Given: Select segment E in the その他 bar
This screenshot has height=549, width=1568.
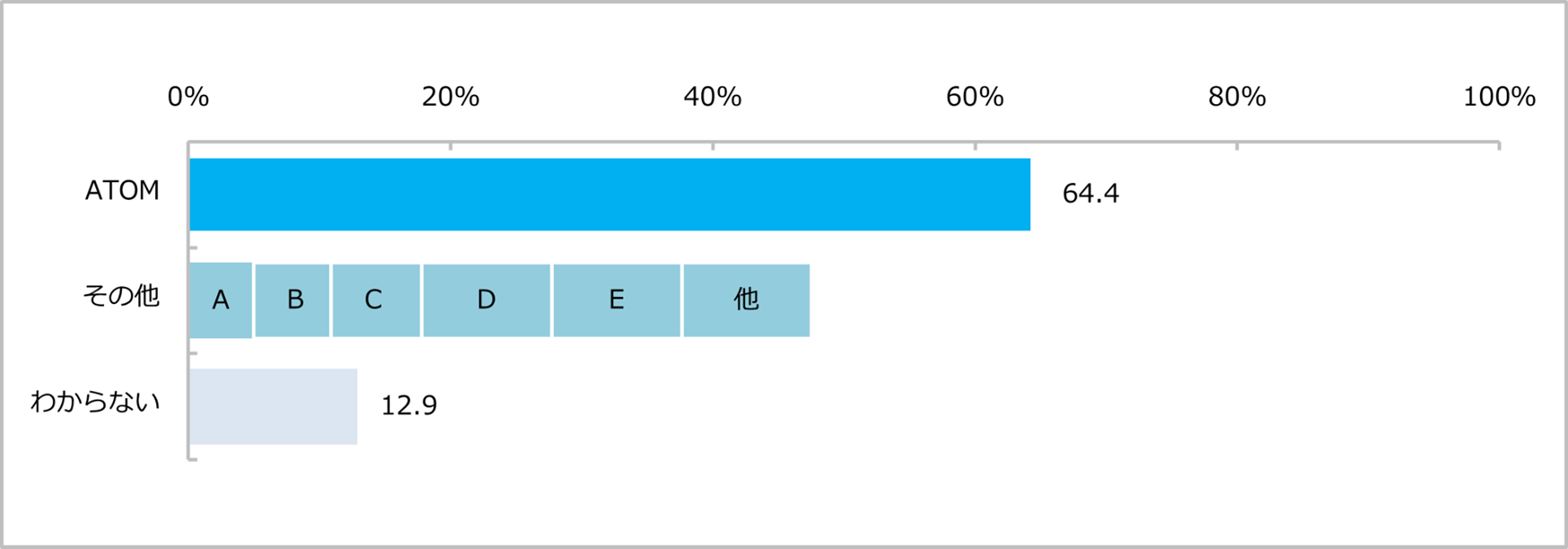Looking at the screenshot, I should [617, 301].
